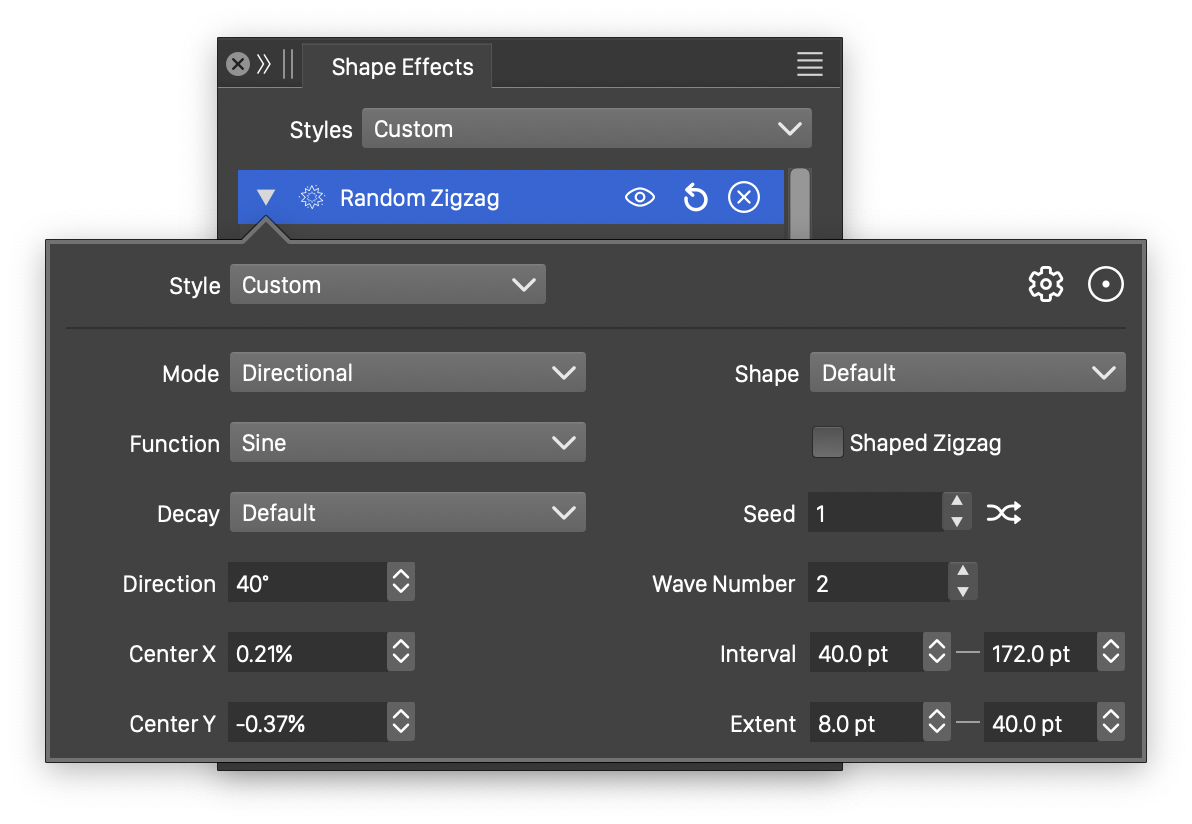Open the Function dropdown set to Sine
This screenshot has height=824, width=1192.
click(x=407, y=443)
